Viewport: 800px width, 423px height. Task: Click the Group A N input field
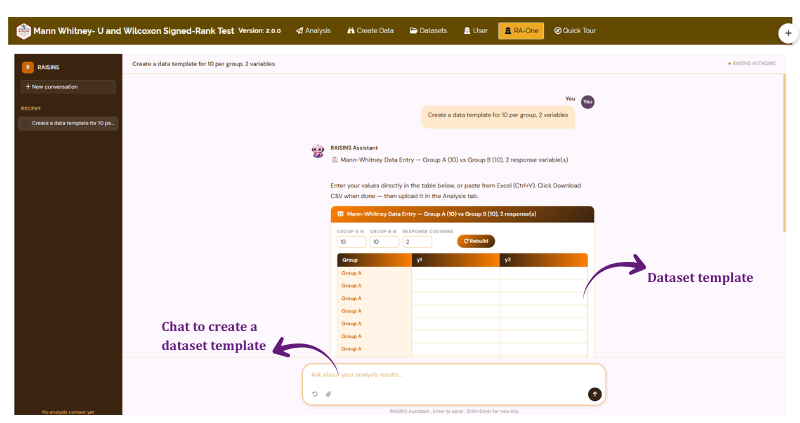click(x=352, y=242)
